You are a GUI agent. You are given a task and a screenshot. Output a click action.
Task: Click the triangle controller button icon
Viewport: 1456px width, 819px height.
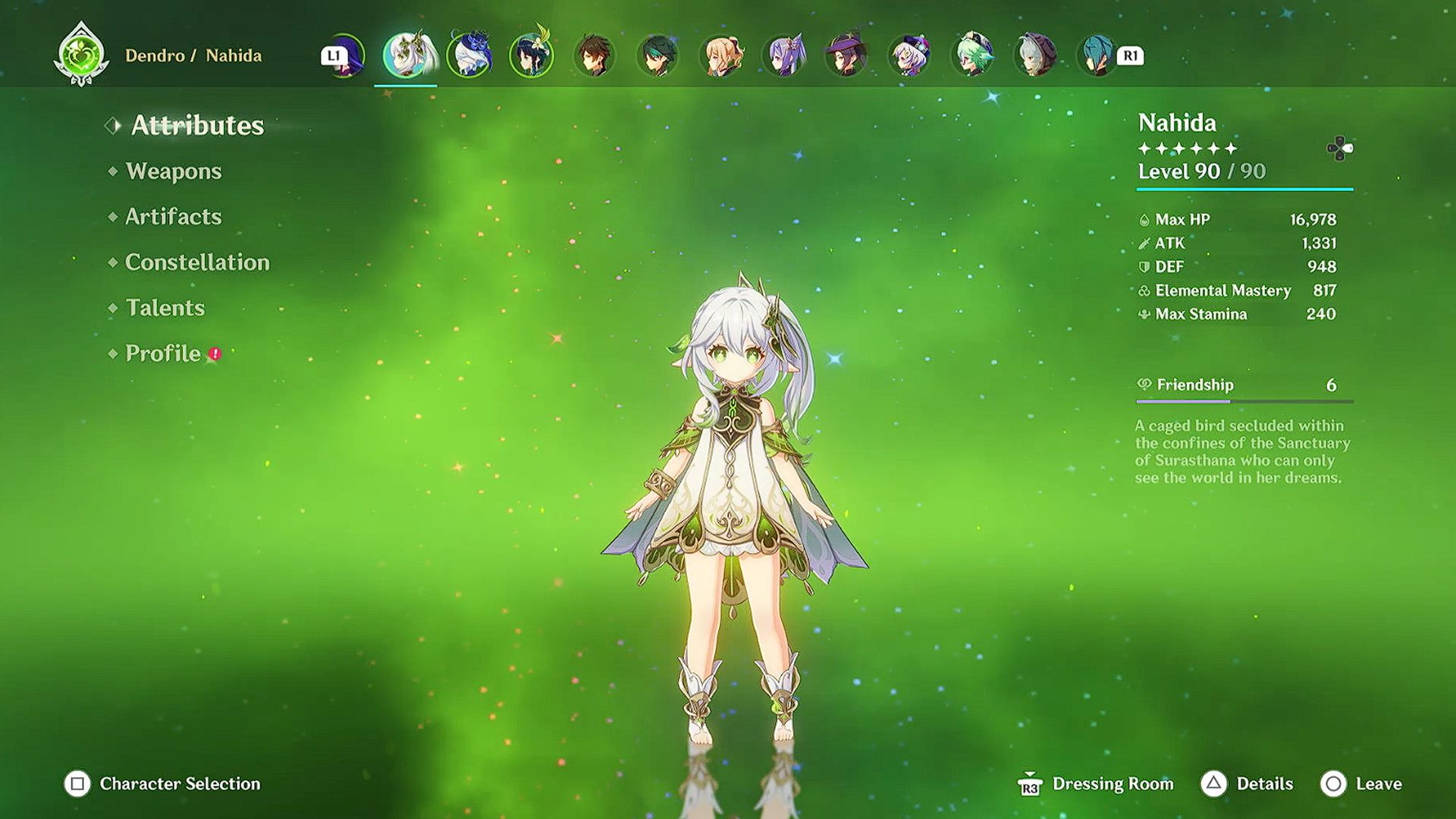point(1213,783)
